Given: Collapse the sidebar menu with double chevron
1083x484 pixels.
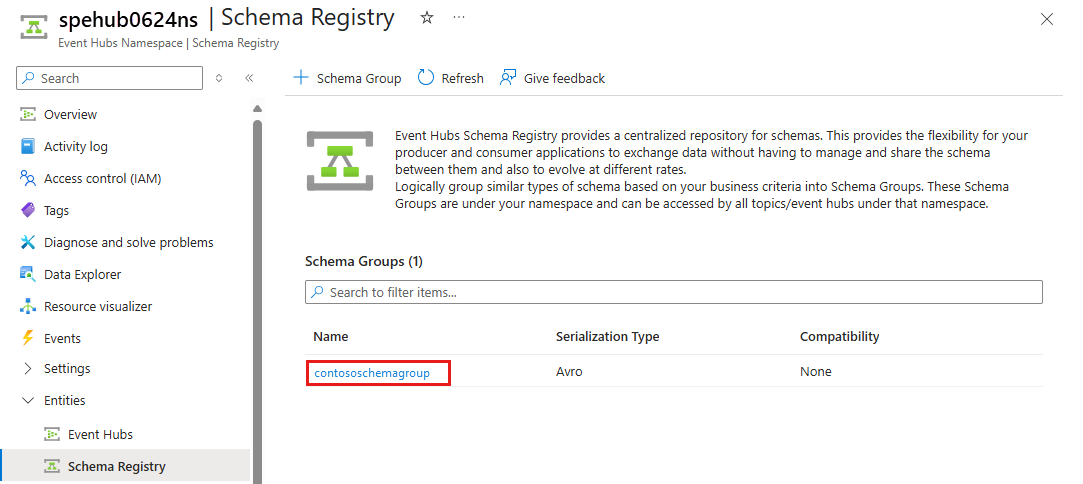Looking at the screenshot, I should tap(249, 78).
